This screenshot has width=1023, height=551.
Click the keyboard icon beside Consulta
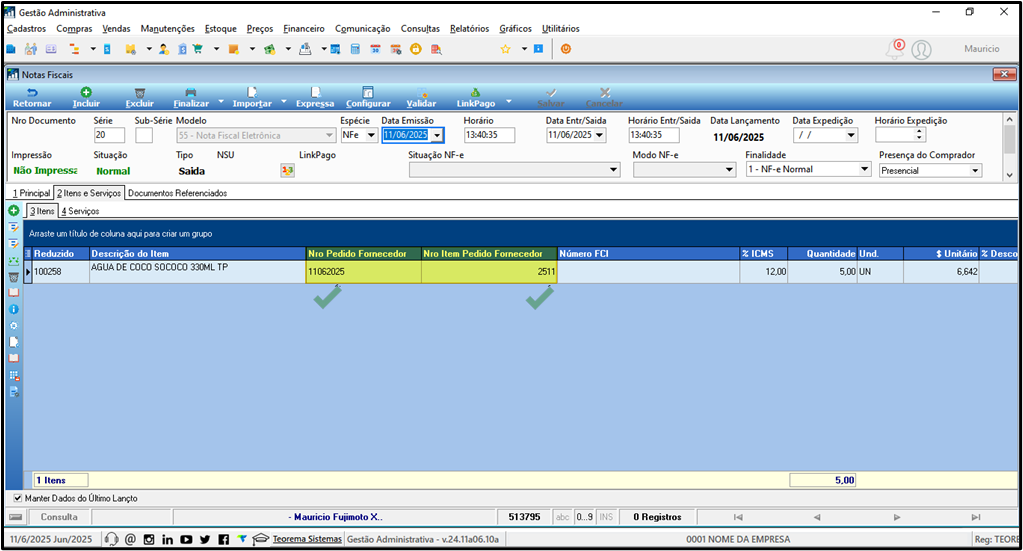click(x=16, y=517)
